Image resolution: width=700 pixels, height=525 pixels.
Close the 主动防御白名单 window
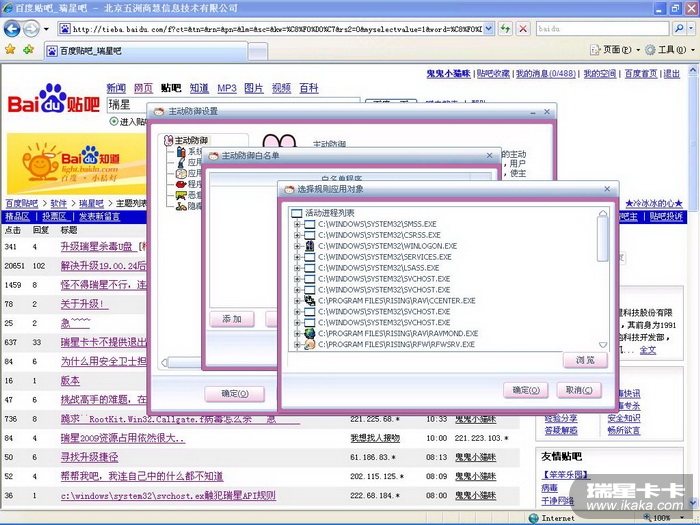tap(489, 155)
